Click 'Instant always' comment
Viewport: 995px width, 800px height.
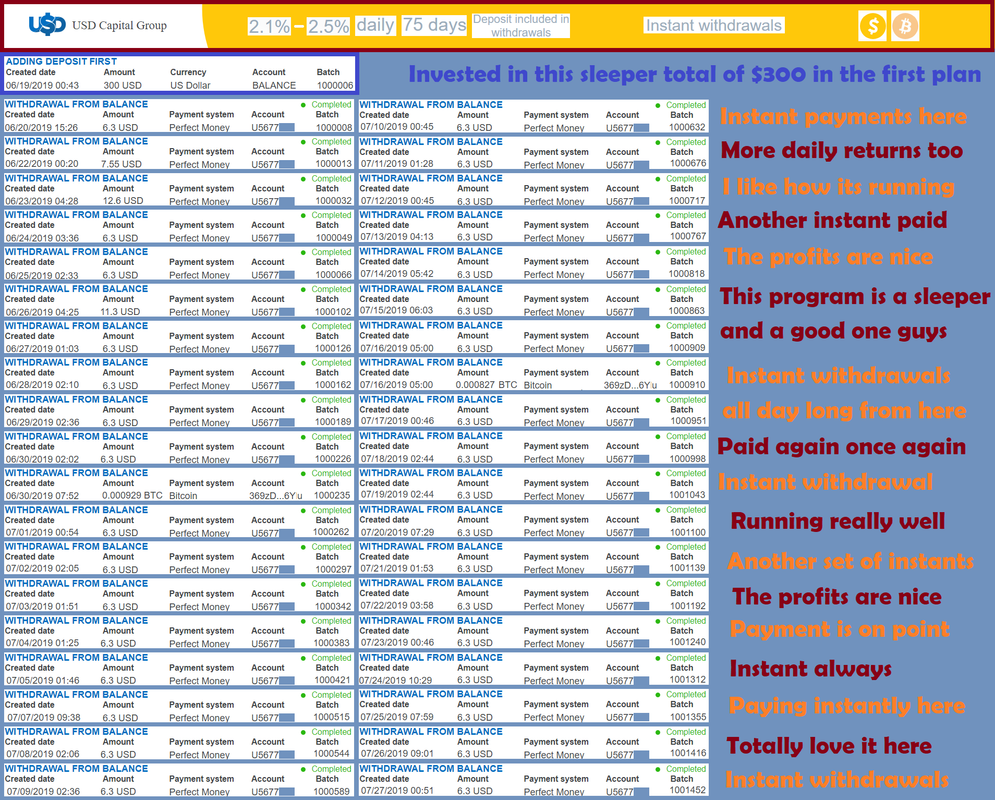(x=810, y=668)
